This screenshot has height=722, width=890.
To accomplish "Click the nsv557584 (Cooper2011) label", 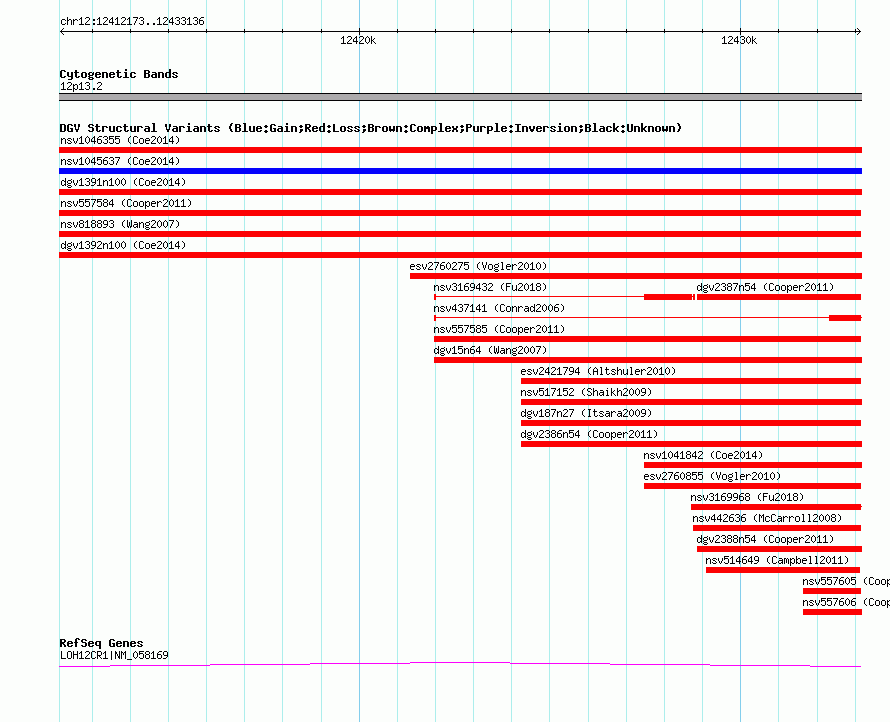I will (x=126, y=203).
